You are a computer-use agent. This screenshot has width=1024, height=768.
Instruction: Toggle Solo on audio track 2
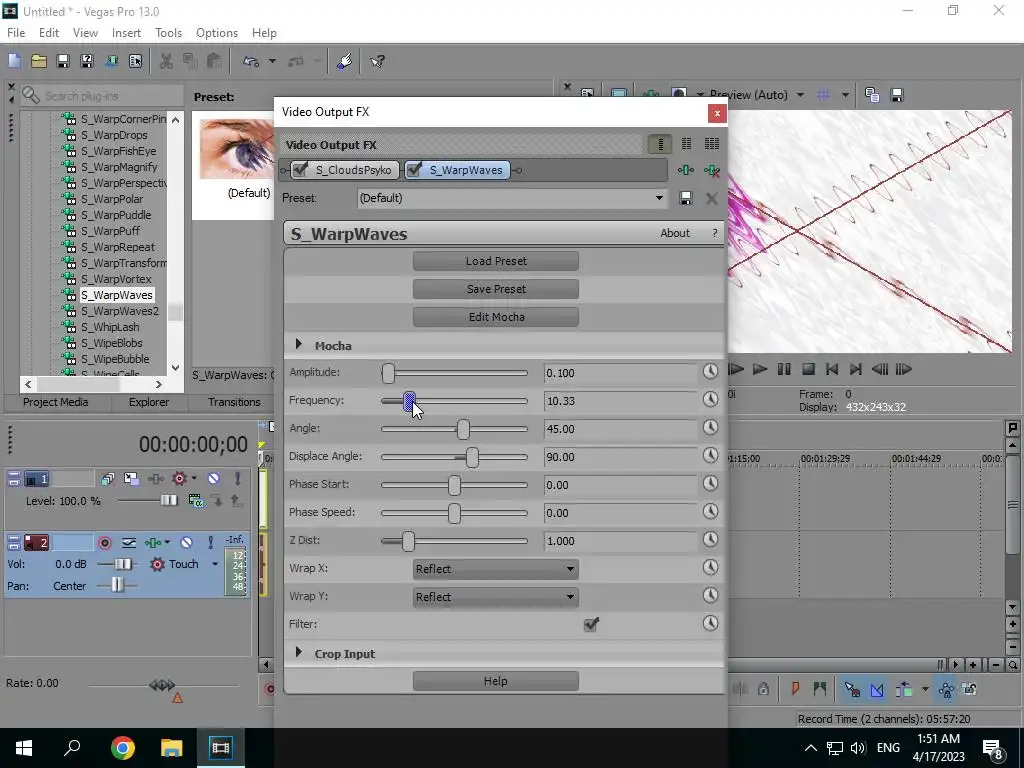coord(211,543)
